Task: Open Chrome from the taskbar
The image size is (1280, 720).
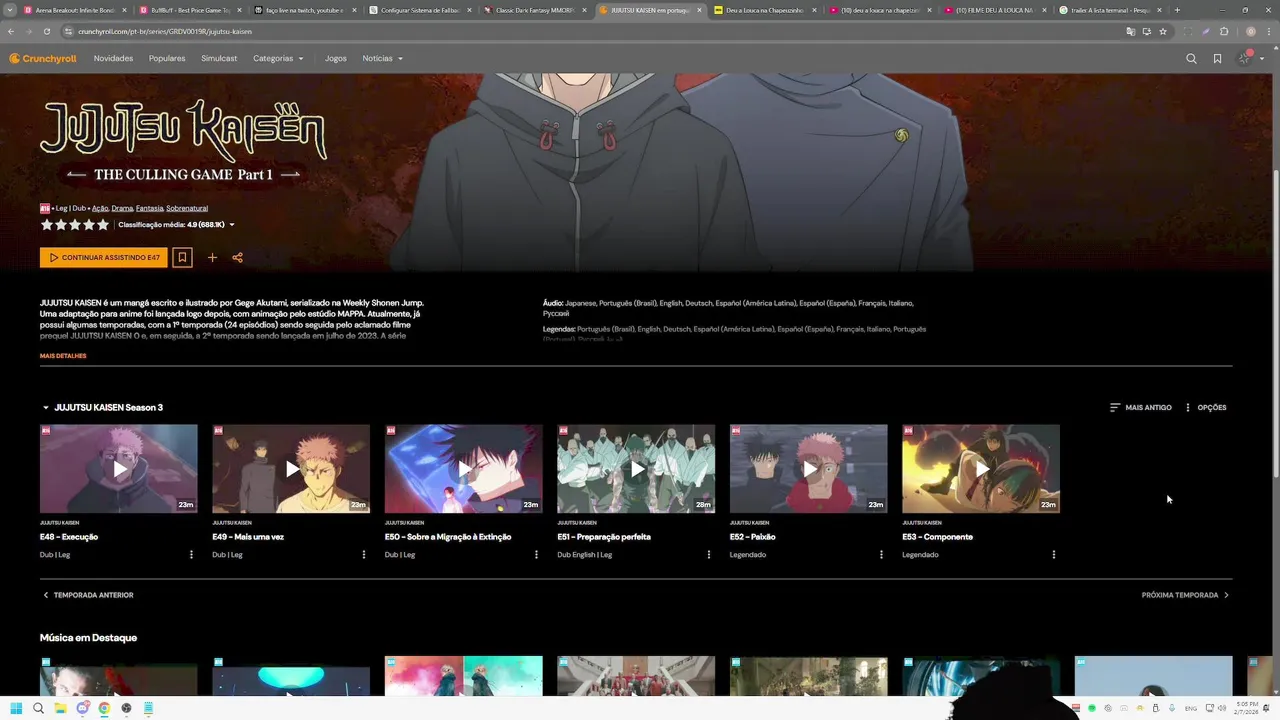Action: pyautogui.click(x=104, y=708)
